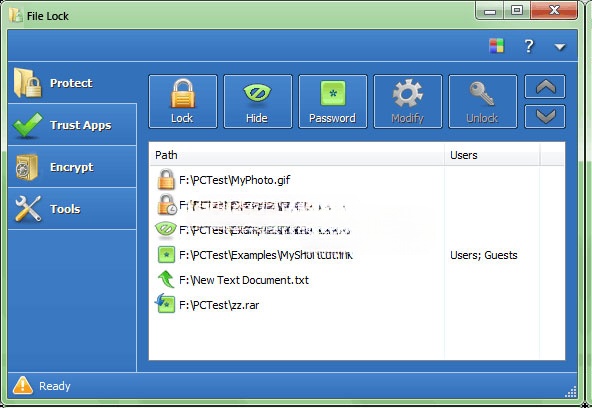The height and width of the screenshot is (408, 592).
Task: Click the Ready status text
Action: [x=55, y=386]
